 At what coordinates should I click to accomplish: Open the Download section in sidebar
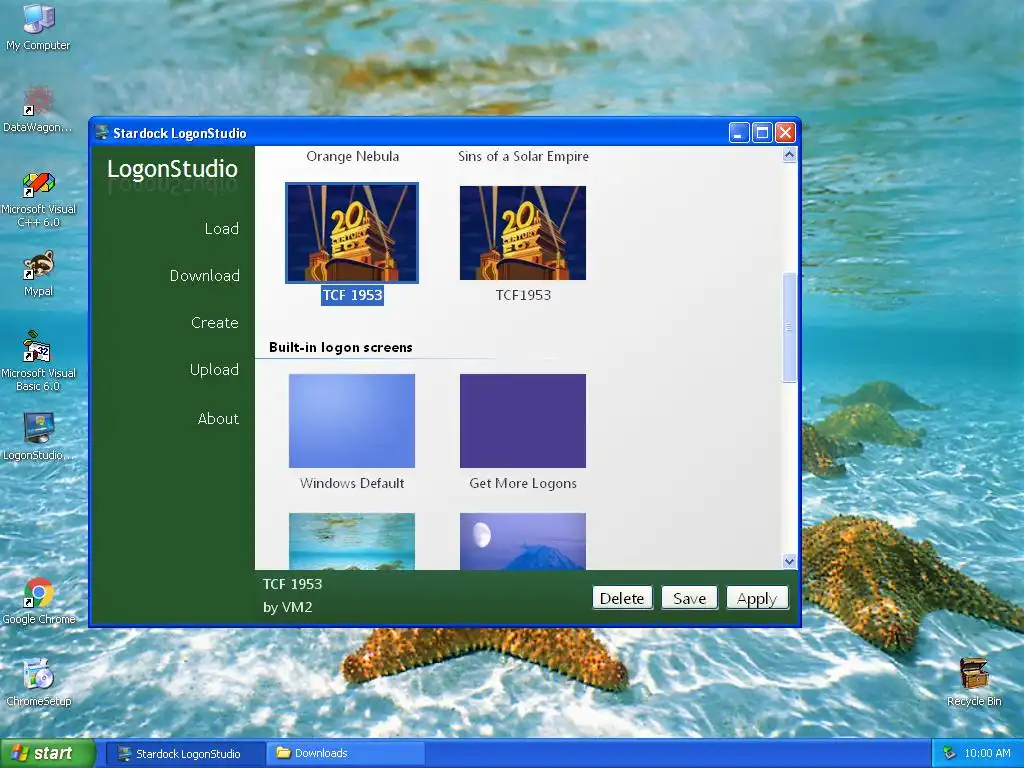pos(204,276)
